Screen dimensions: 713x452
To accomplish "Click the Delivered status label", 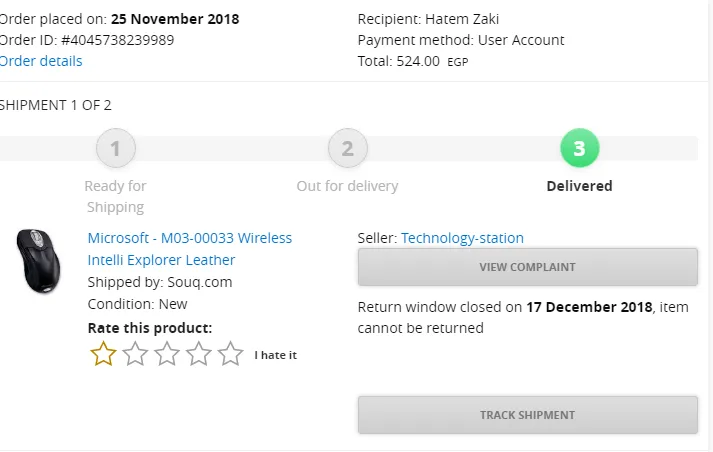I will pyautogui.click(x=579, y=186).
